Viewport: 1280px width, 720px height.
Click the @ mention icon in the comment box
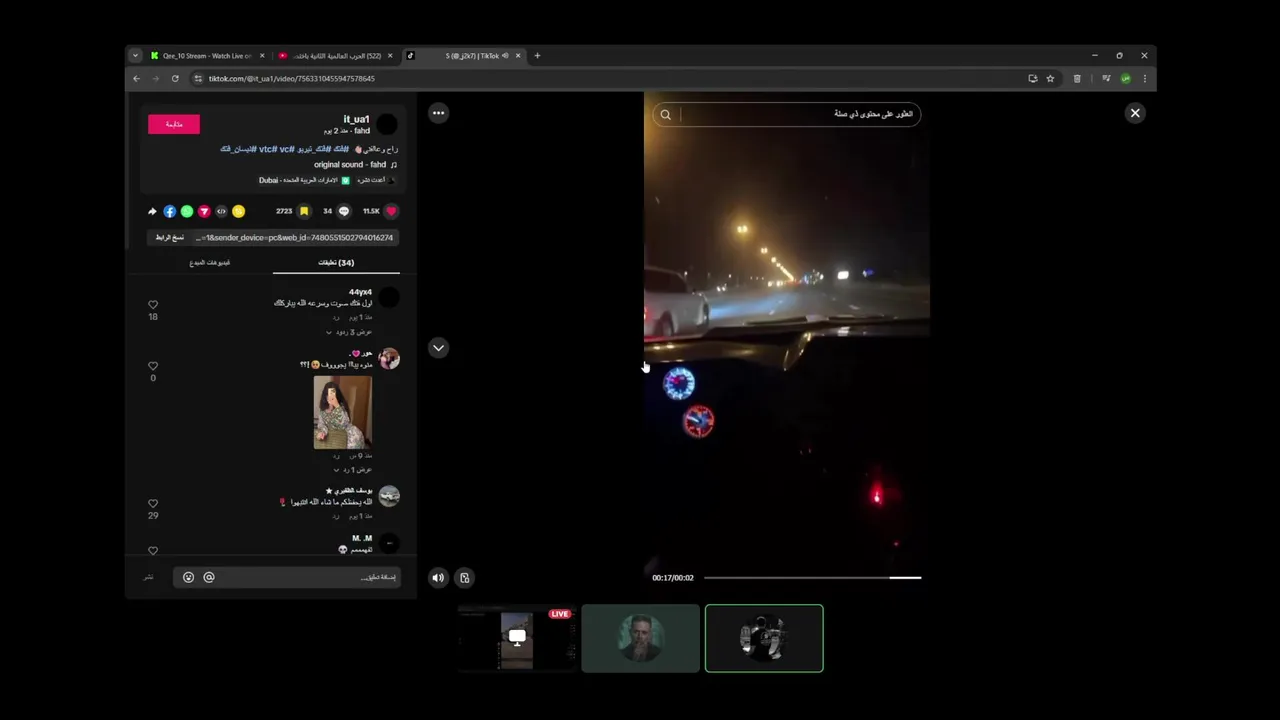[209, 577]
